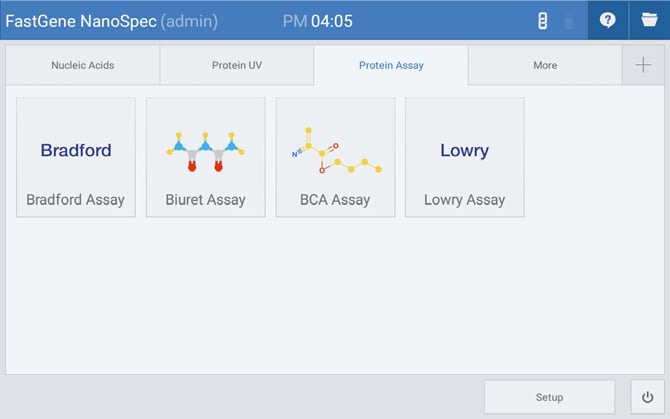The image size is (670, 419).
Task: Select the Protein Assay tab
Action: (x=391, y=66)
